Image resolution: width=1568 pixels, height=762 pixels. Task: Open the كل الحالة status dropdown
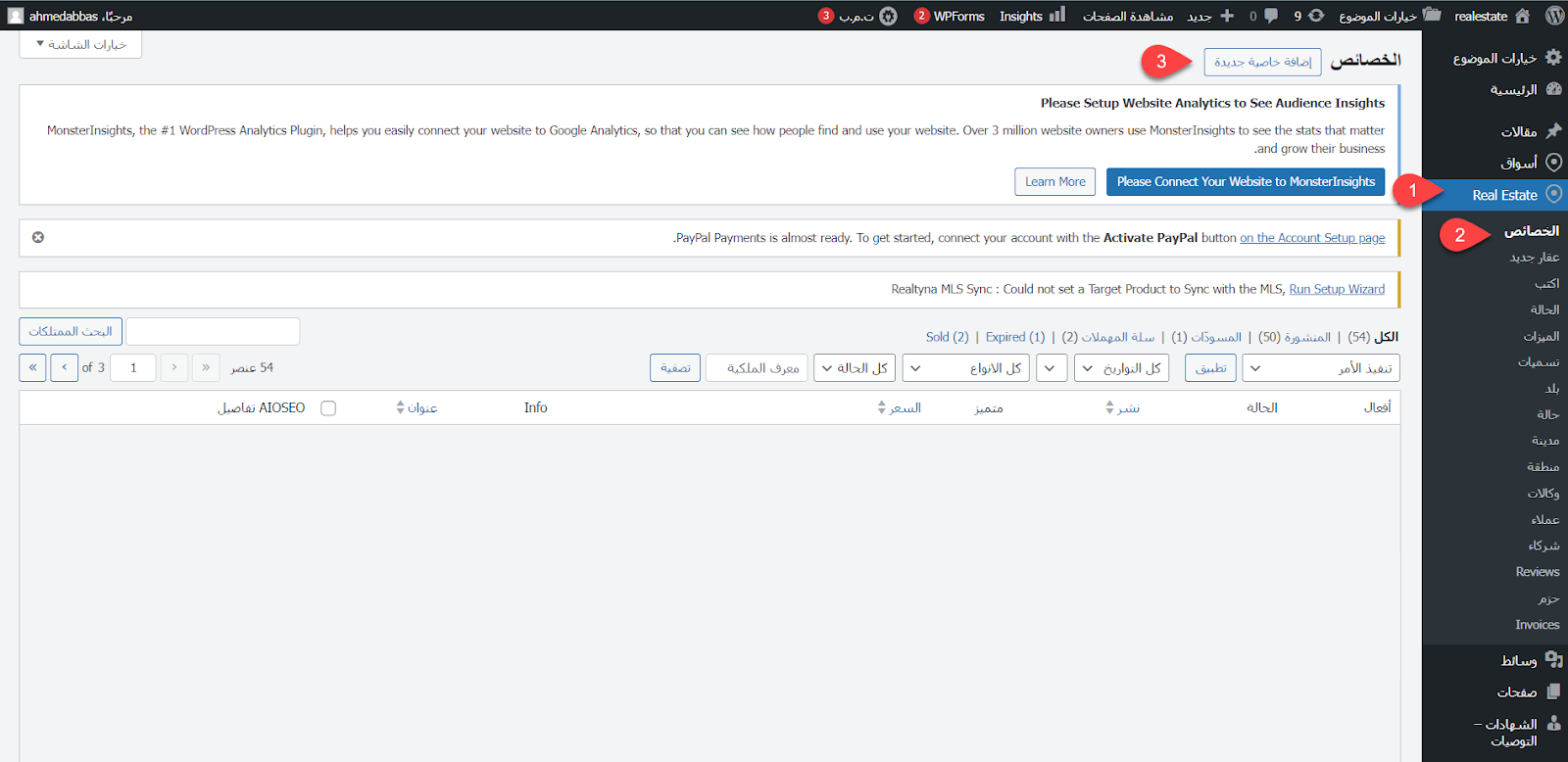(854, 368)
